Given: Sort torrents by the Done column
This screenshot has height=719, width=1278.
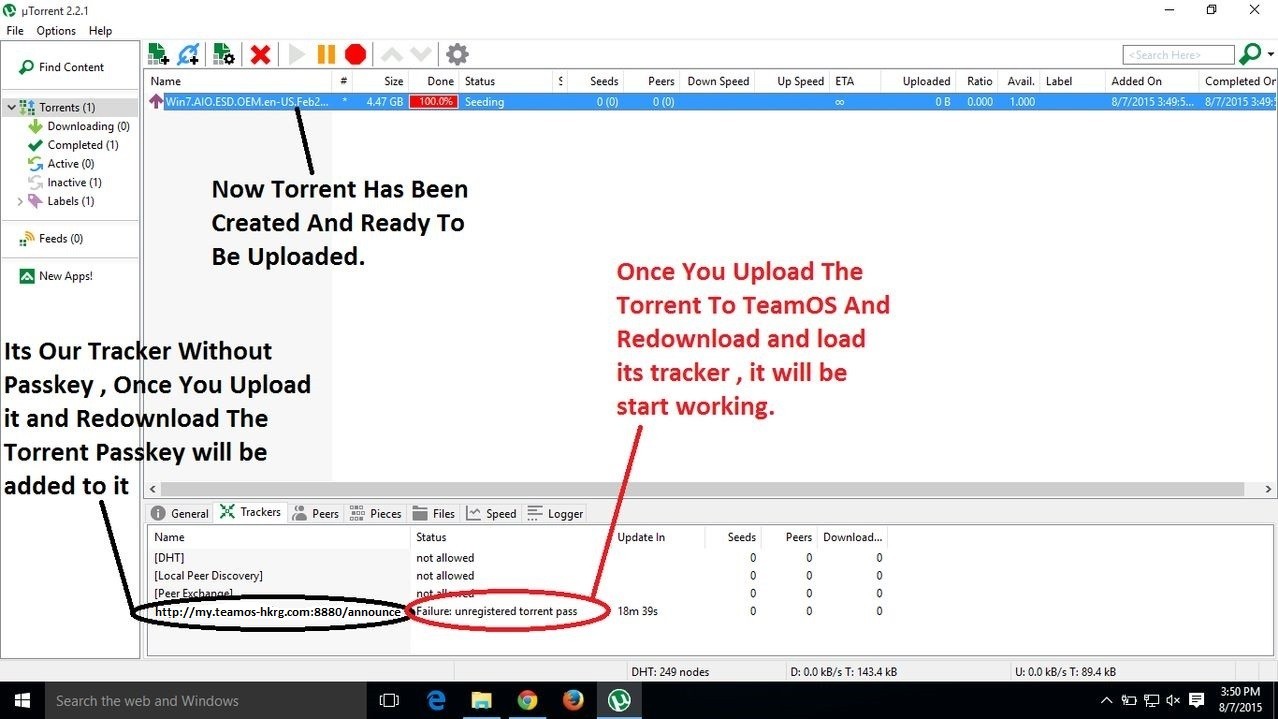Looking at the screenshot, I should coord(434,81).
